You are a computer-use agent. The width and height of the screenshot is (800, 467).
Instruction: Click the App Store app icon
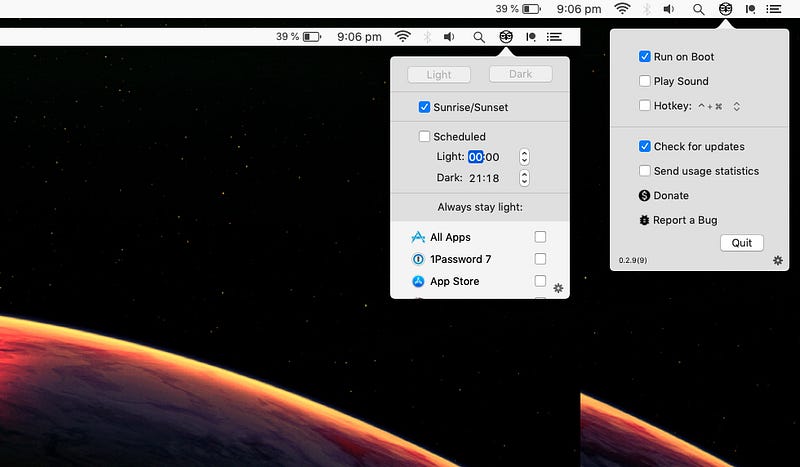(x=418, y=281)
